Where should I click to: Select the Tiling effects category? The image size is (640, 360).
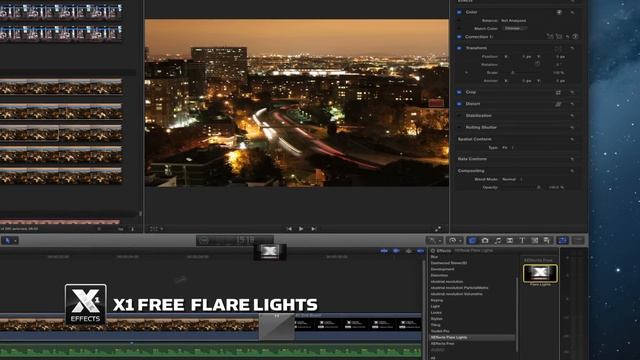point(436,325)
